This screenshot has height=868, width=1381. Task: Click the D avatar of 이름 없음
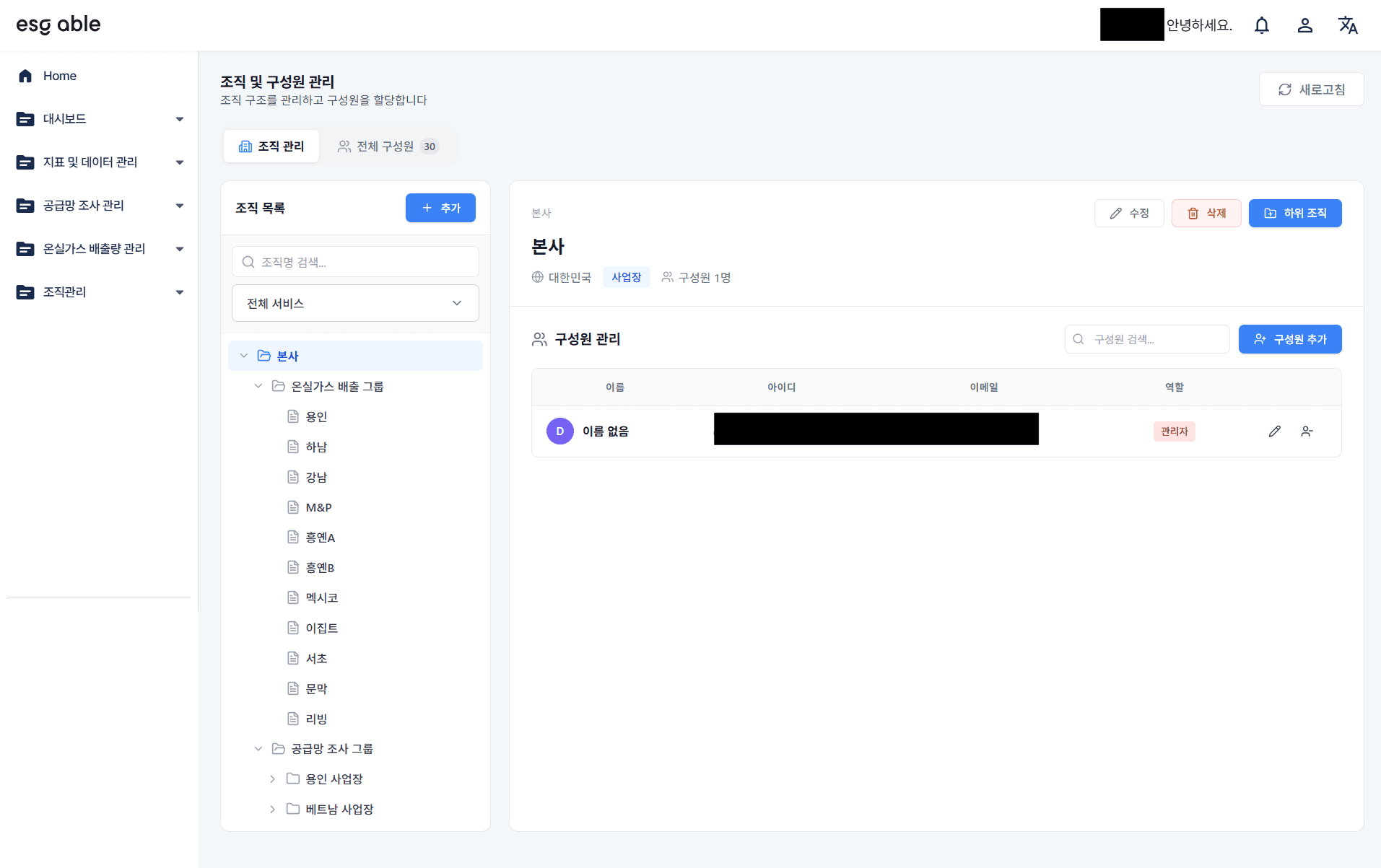click(x=559, y=431)
